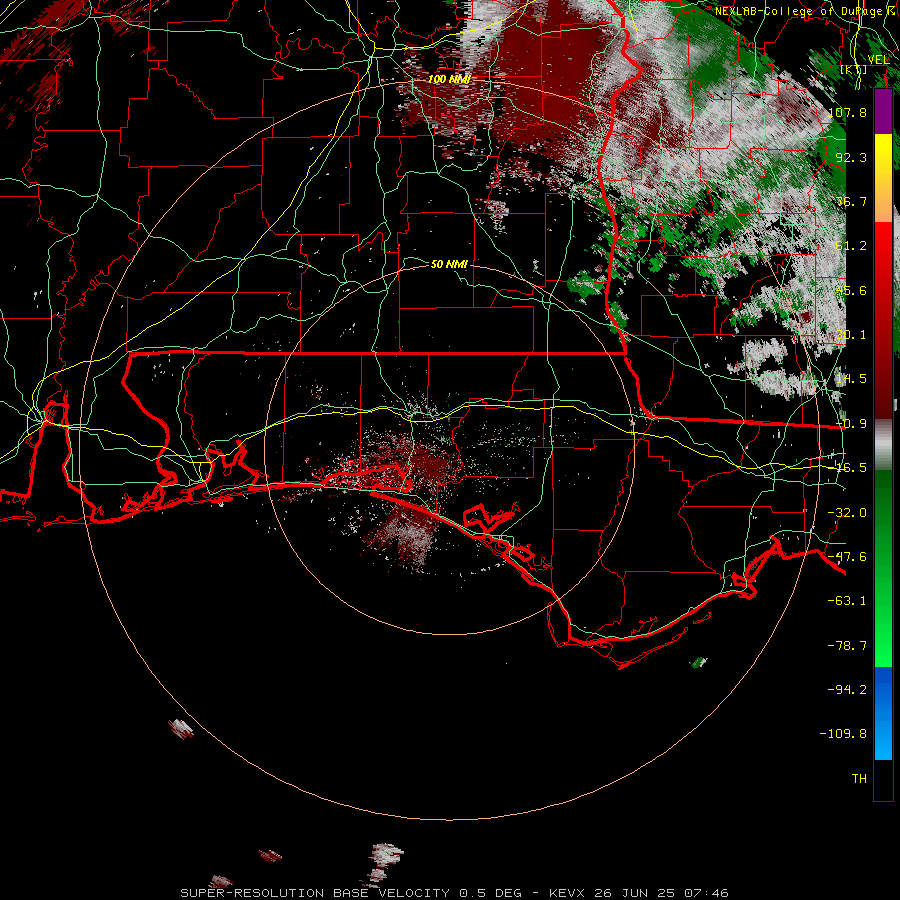Click the "100 NMI" range ring label
The width and height of the screenshot is (900, 900).
[449, 79]
